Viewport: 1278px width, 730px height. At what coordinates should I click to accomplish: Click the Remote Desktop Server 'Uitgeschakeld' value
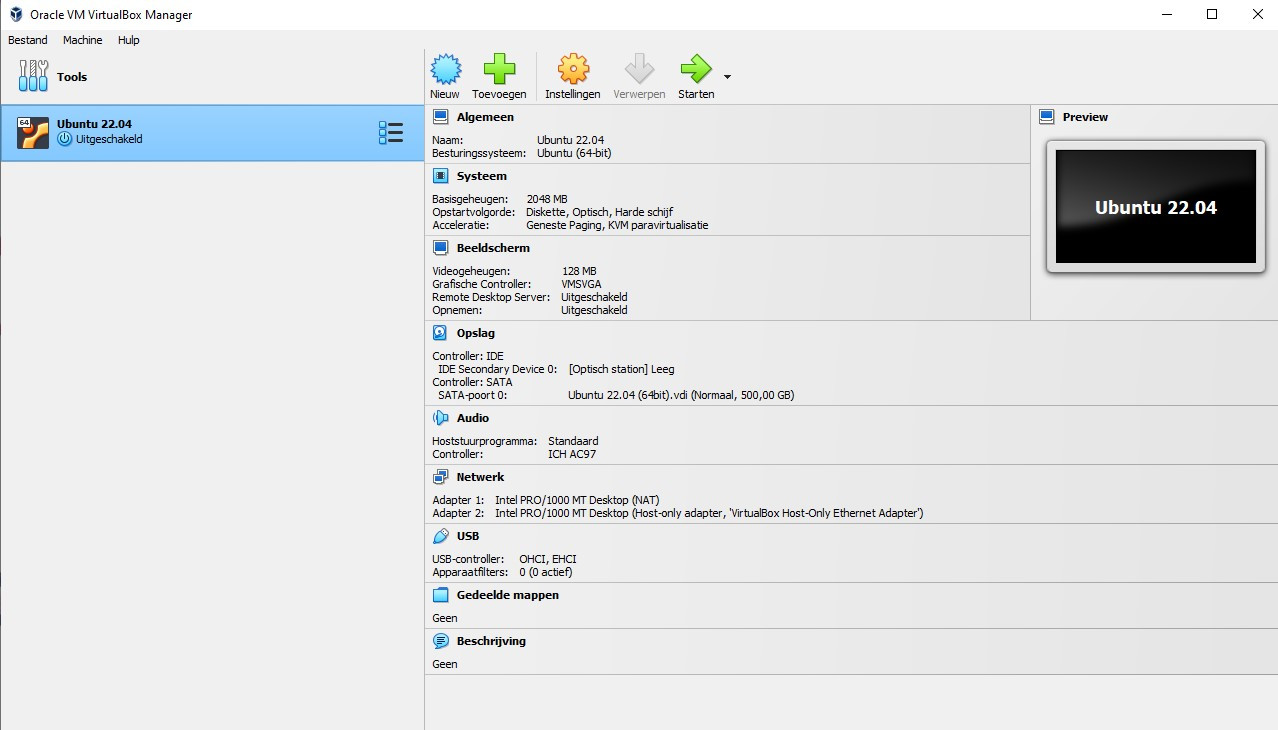tap(595, 297)
